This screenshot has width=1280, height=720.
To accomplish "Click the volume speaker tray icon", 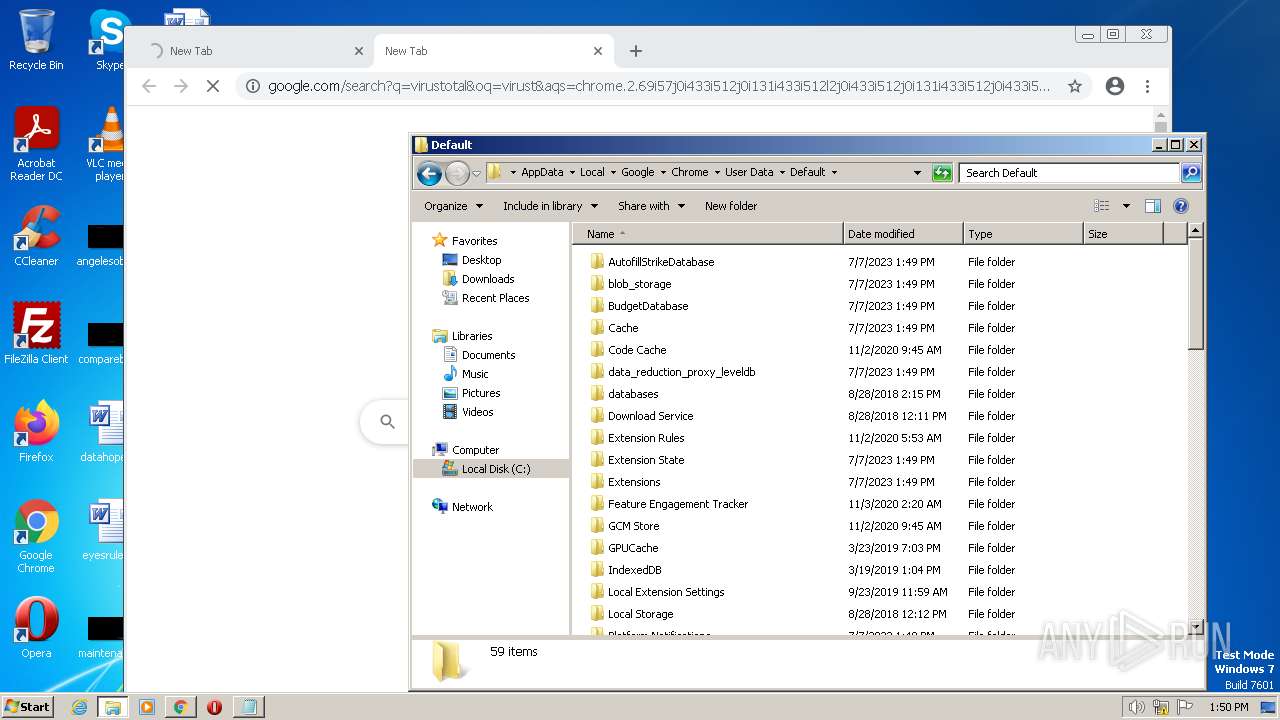I will tap(1136, 707).
